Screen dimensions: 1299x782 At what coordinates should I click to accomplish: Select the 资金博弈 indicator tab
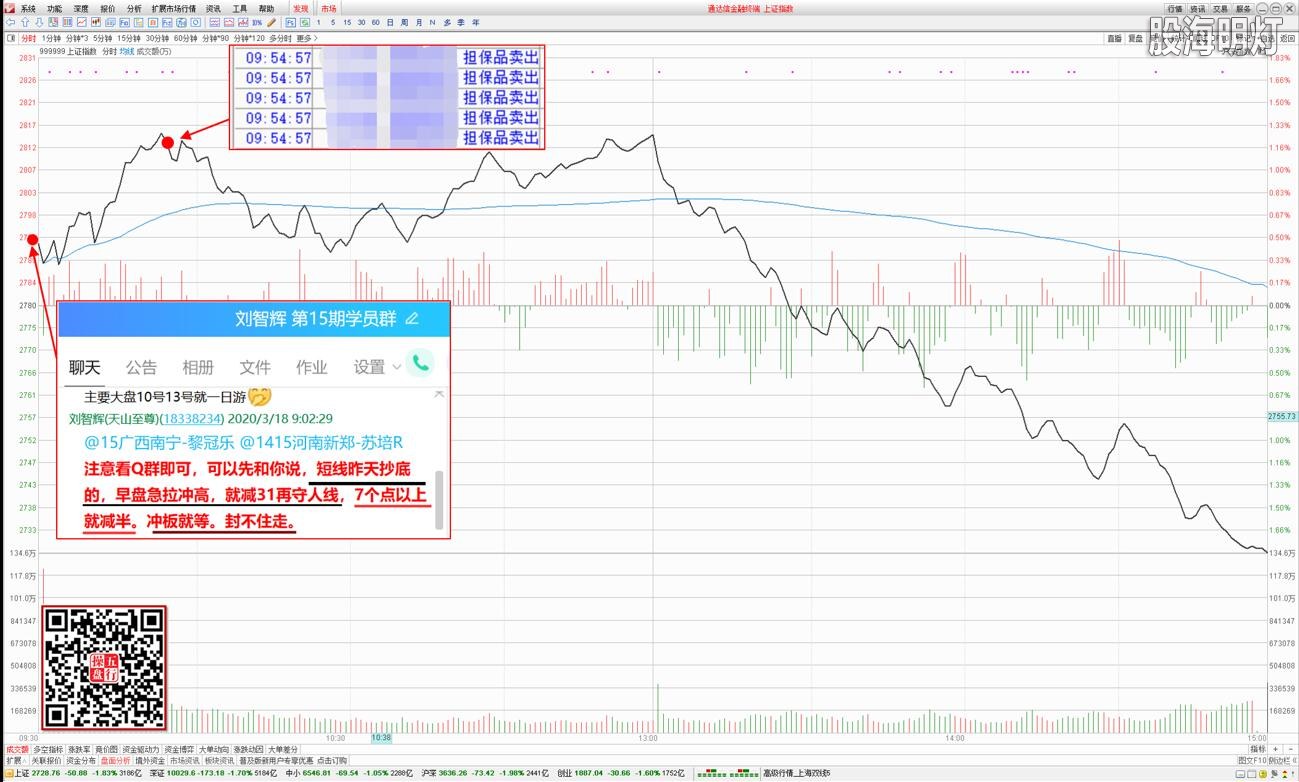pos(179,749)
